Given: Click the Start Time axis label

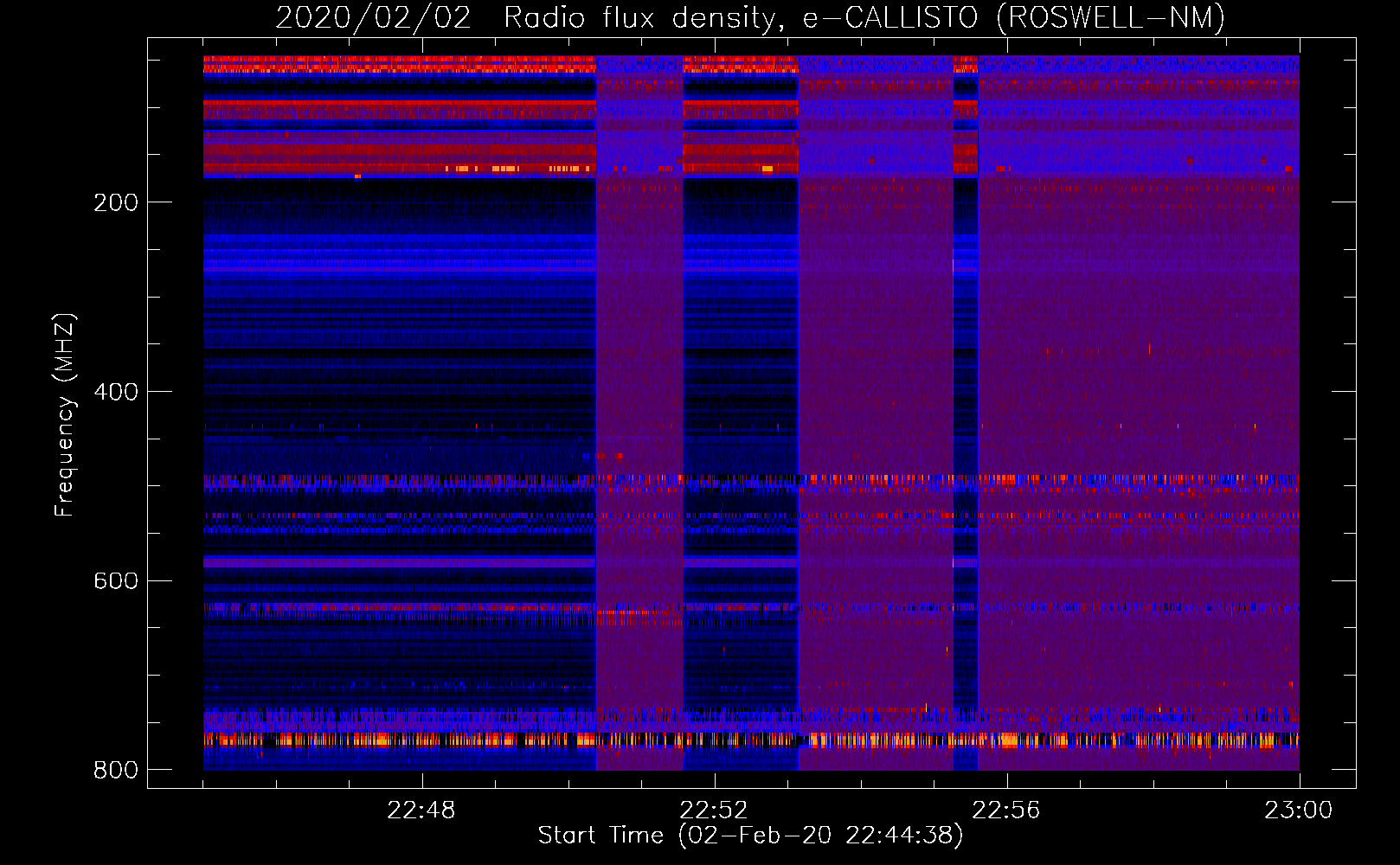Looking at the screenshot, I should (750, 836).
